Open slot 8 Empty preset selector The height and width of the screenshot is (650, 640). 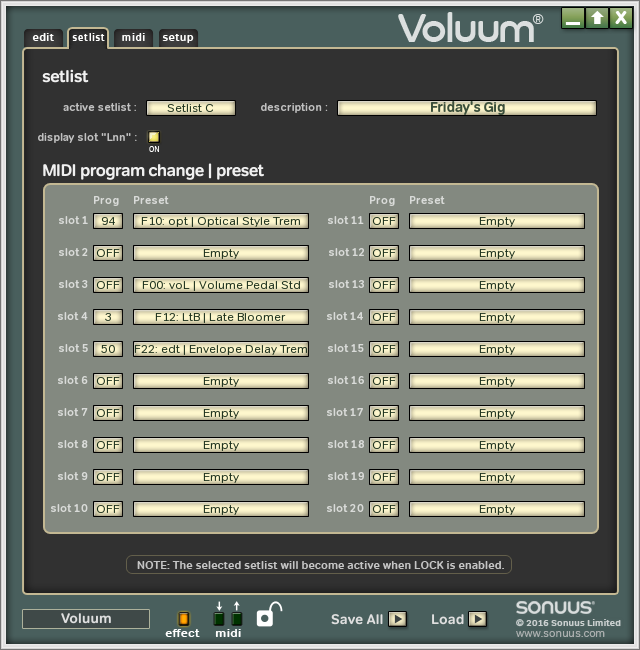click(x=221, y=445)
